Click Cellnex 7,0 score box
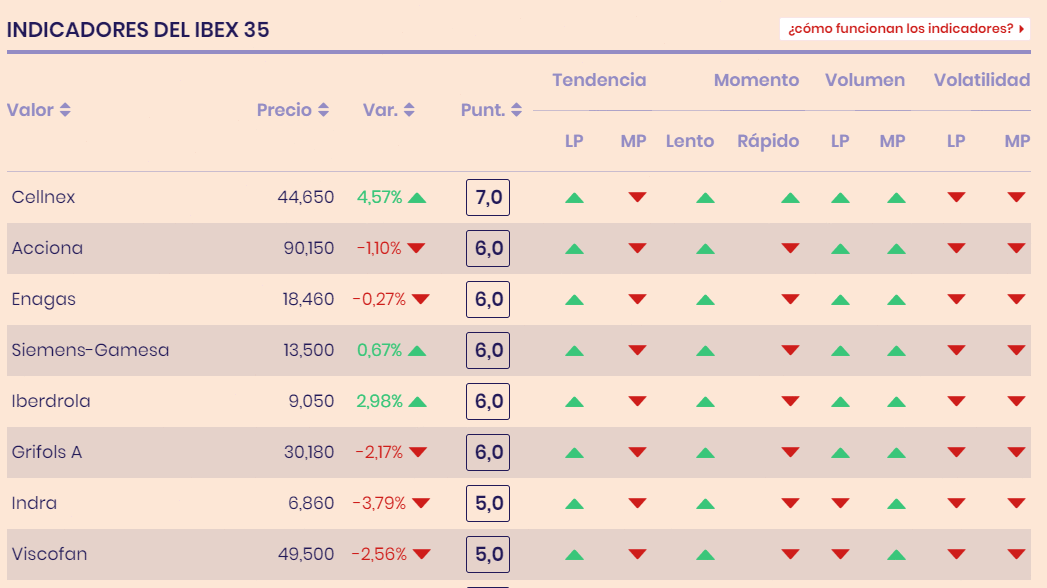This screenshot has height=588, width=1047. click(488, 197)
